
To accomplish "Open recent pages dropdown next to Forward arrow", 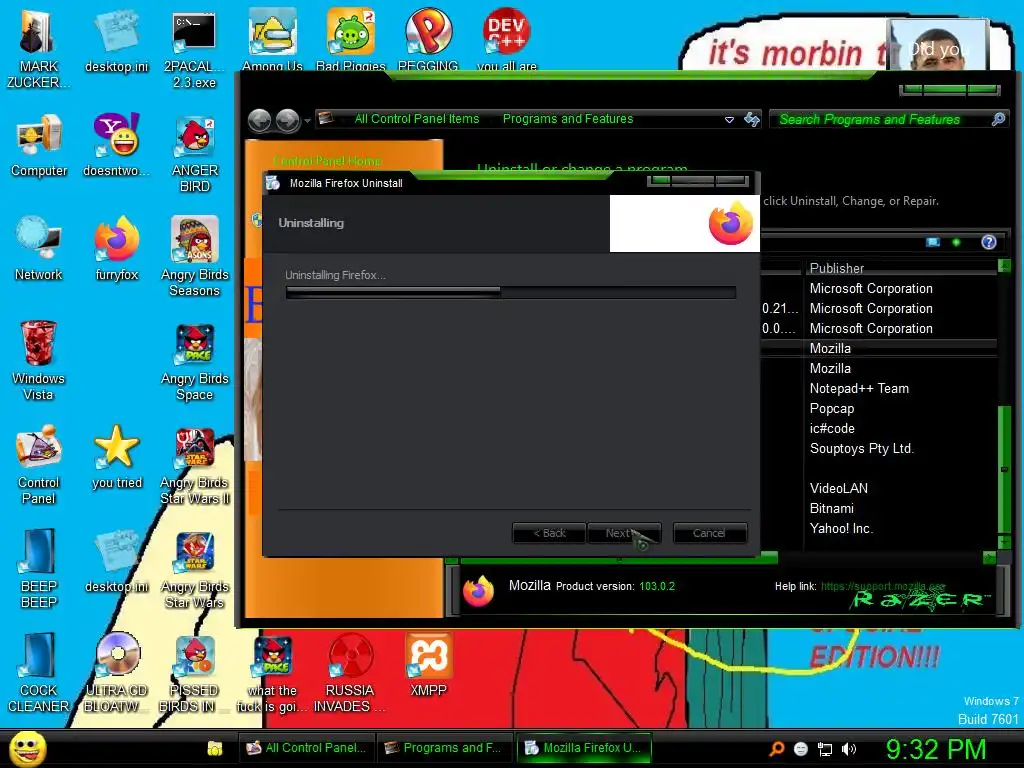I will tap(307, 121).
